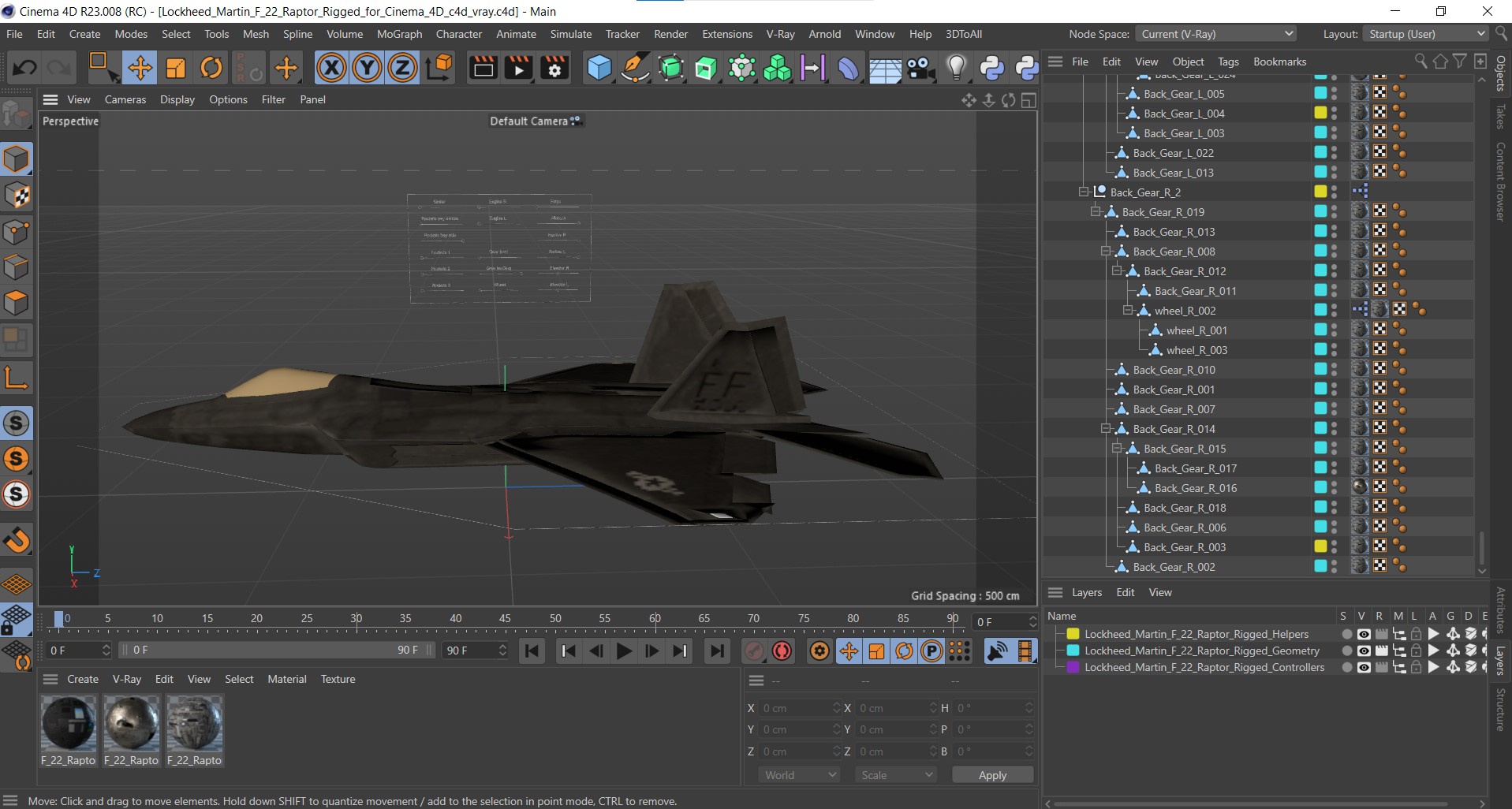This screenshot has width=1512, height=809.
Task: Click the Floor grid object icon
Action: (x=885, y=68)
